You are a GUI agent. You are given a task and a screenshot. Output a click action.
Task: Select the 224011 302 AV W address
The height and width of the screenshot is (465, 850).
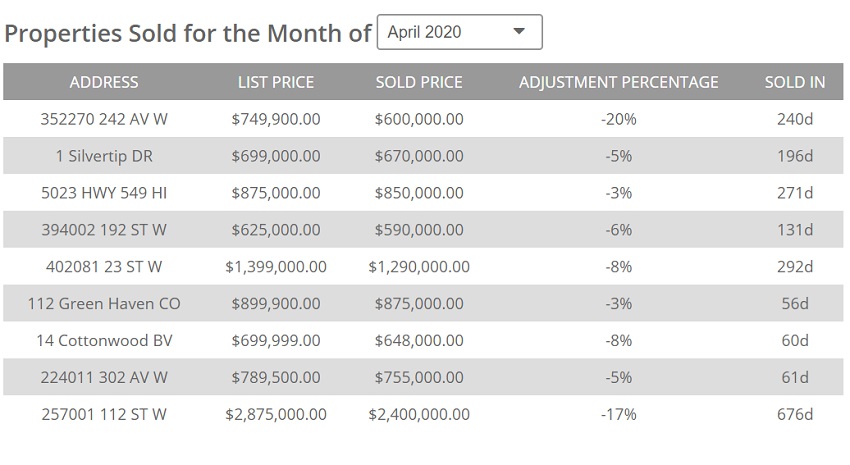[104, 378]
